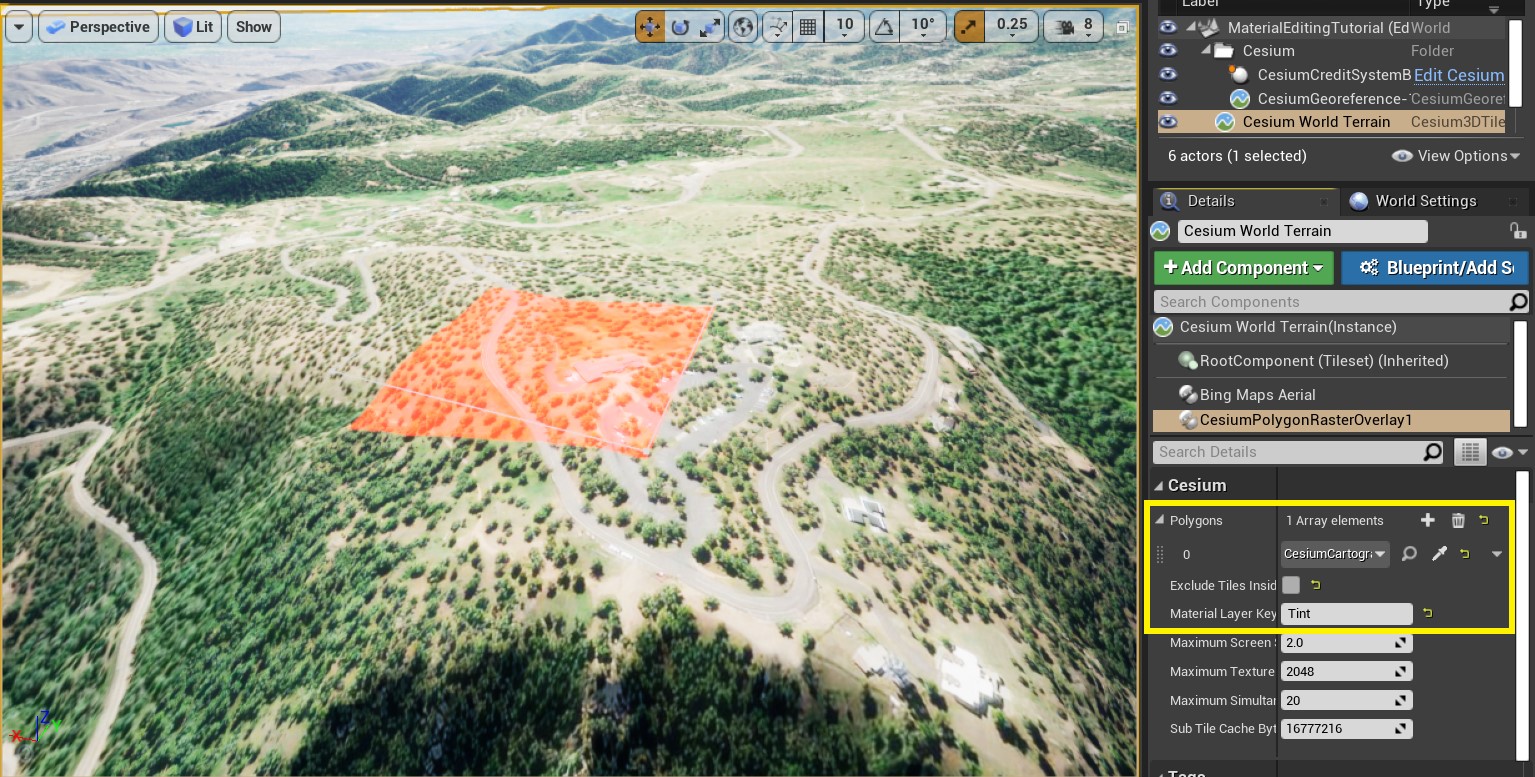Toggle scale snapping icon
Screen dimensions: 1535x777
(x=968, y=27)
